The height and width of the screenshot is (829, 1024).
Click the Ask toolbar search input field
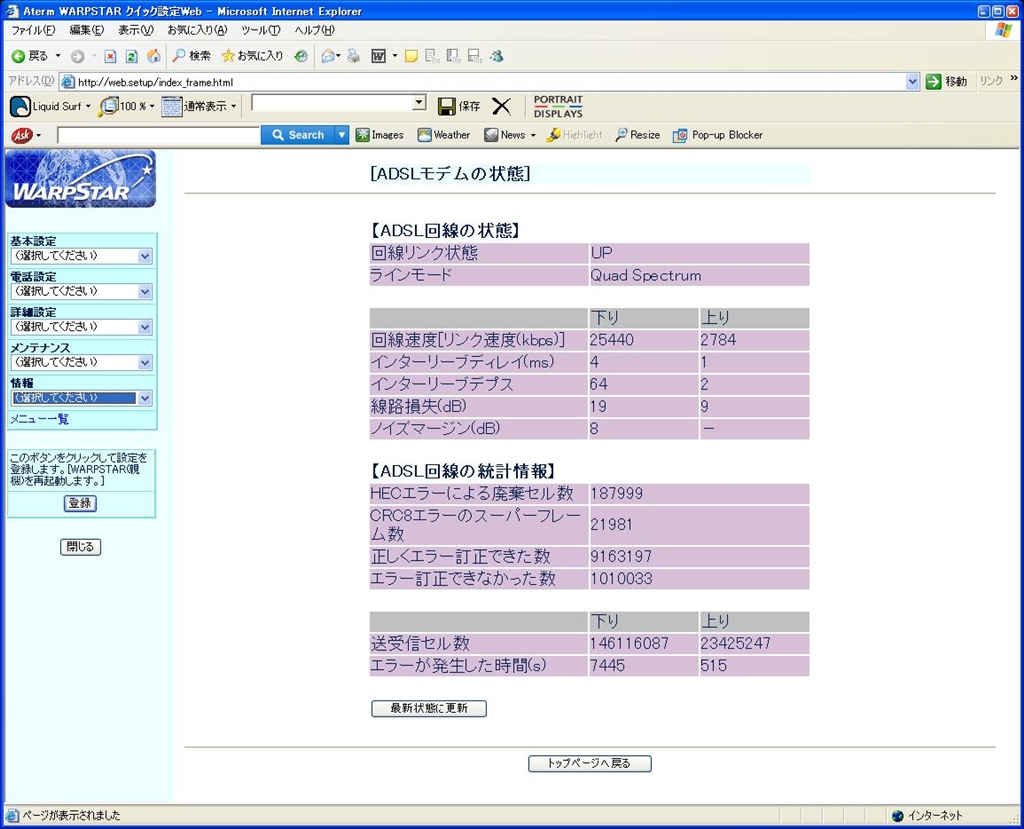click(159, 135)
